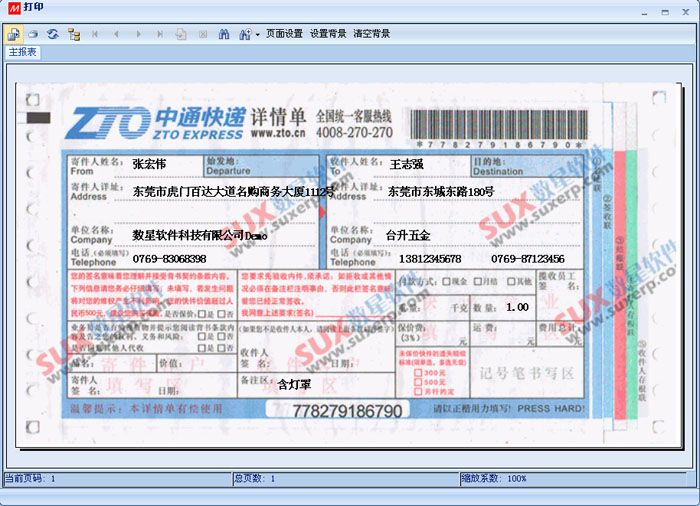This screenshot has height=506, width=700.
Task: Click the export report icon
Action: pyautogui.click(x=13, y=34)
